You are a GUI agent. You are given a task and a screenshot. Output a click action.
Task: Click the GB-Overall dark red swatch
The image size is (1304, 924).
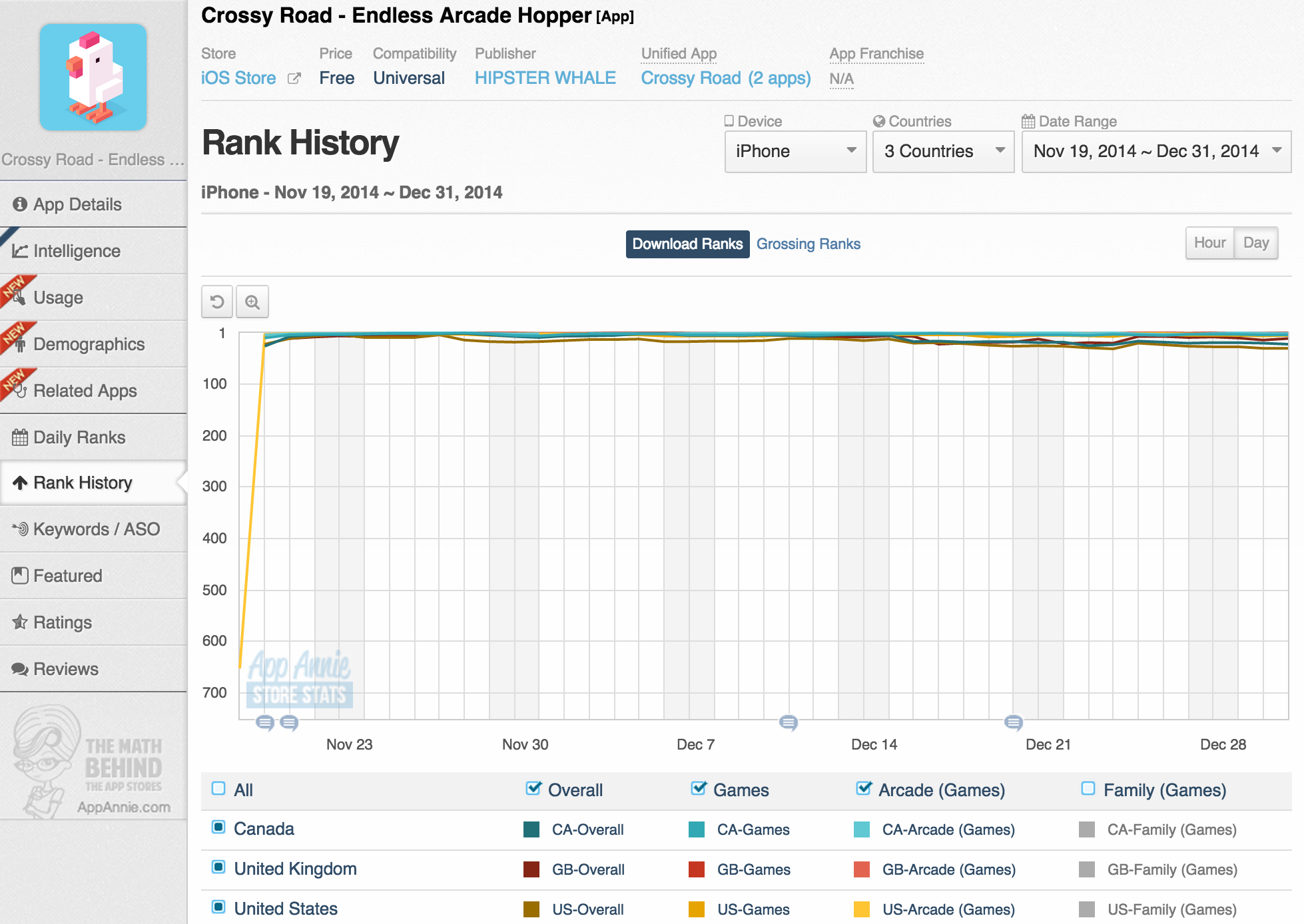tap(531, 869)
